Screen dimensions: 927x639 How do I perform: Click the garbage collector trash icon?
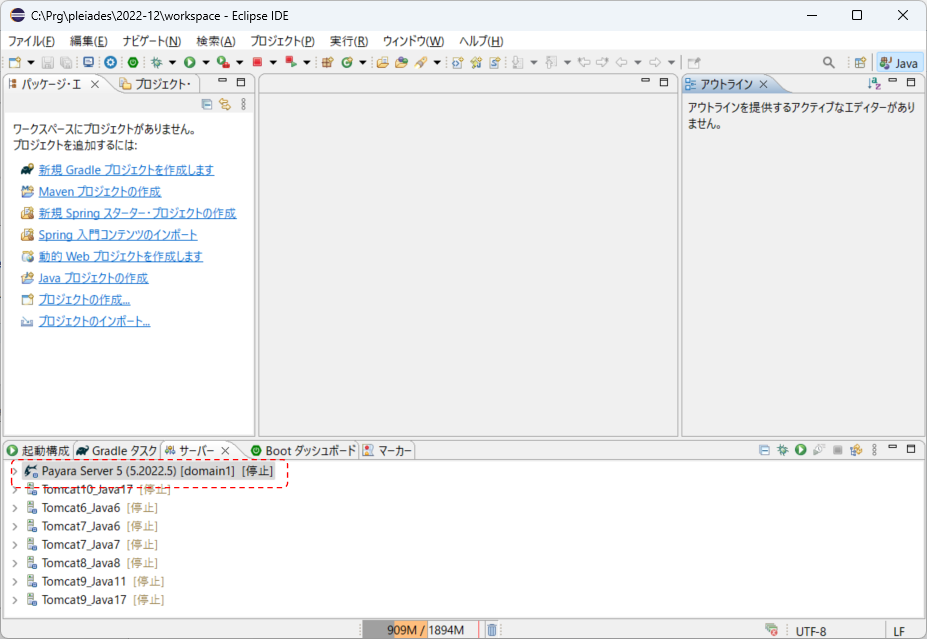coord(492,630)
